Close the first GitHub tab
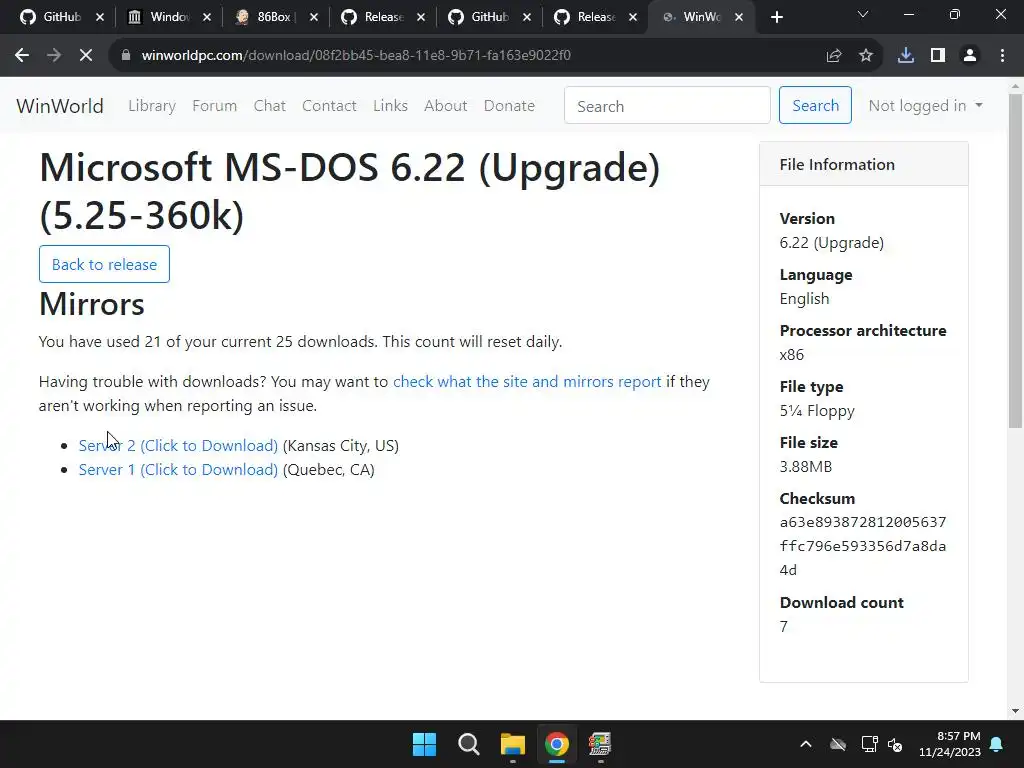 pos(99,18)
